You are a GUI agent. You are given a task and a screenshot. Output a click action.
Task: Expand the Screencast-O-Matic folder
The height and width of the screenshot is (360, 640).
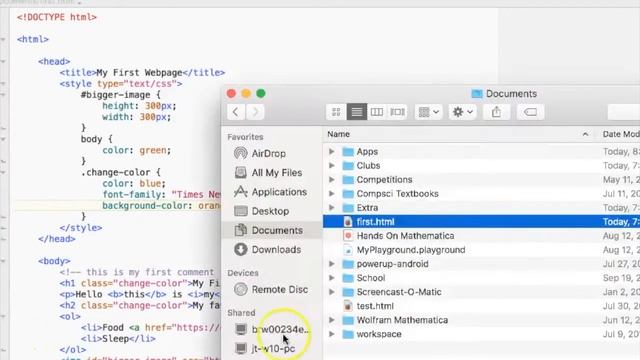coord(331,292)
